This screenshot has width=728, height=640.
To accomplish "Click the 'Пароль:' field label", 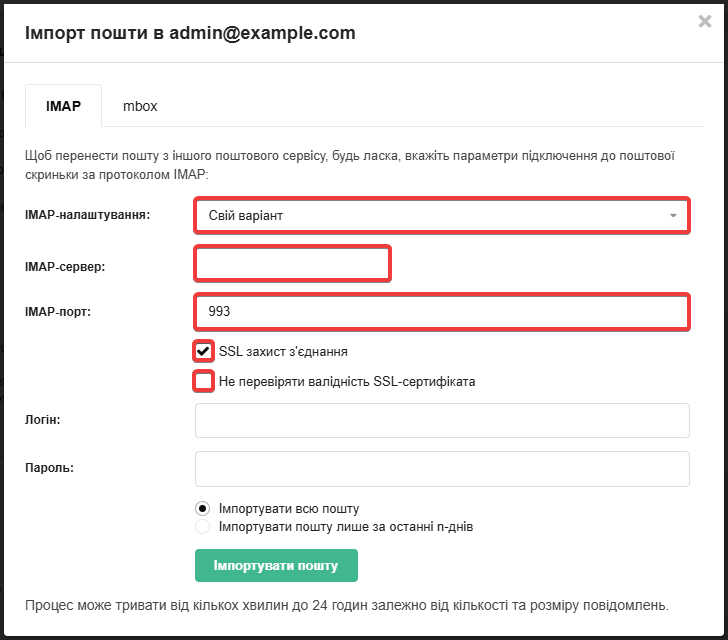I will point(48,468).
